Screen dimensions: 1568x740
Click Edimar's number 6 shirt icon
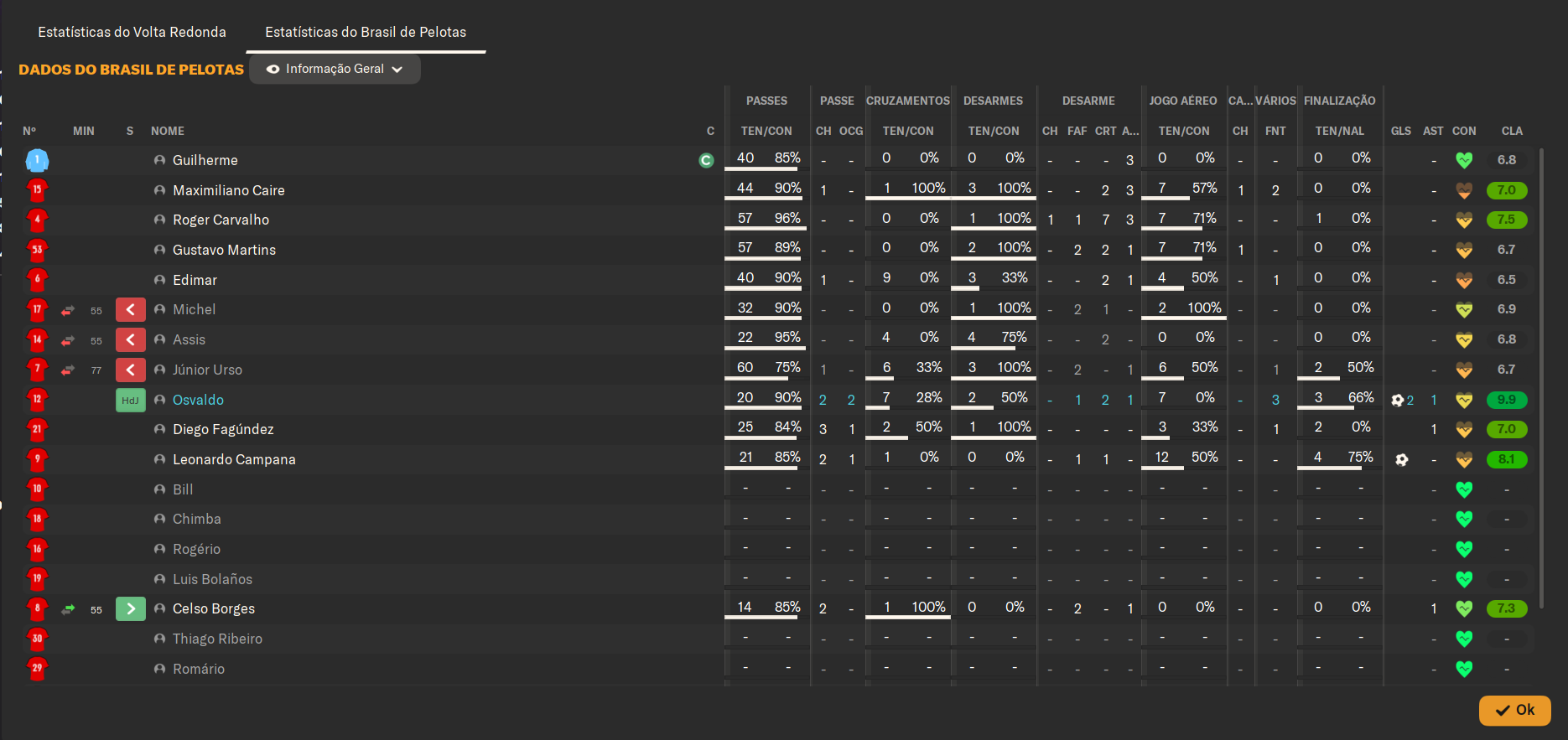coord(37,280)
